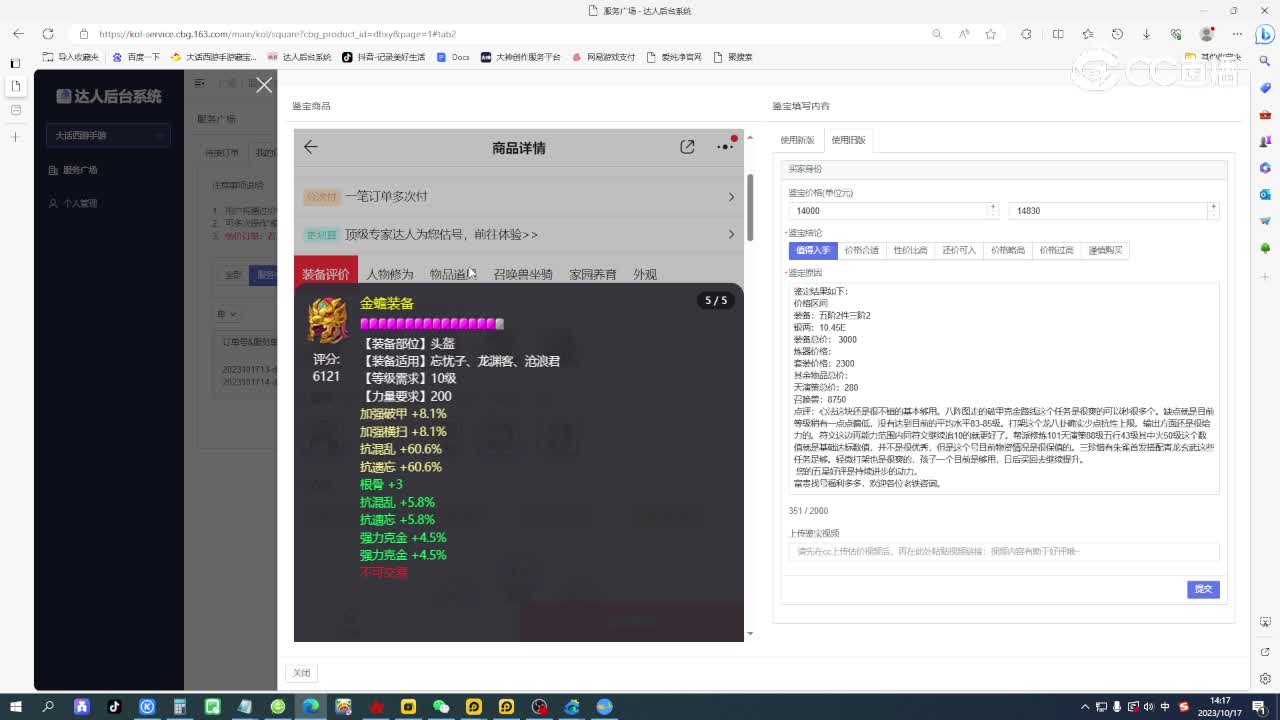Add this page to favorites with the star icon

pyautogui.click(x=991, y=34)
